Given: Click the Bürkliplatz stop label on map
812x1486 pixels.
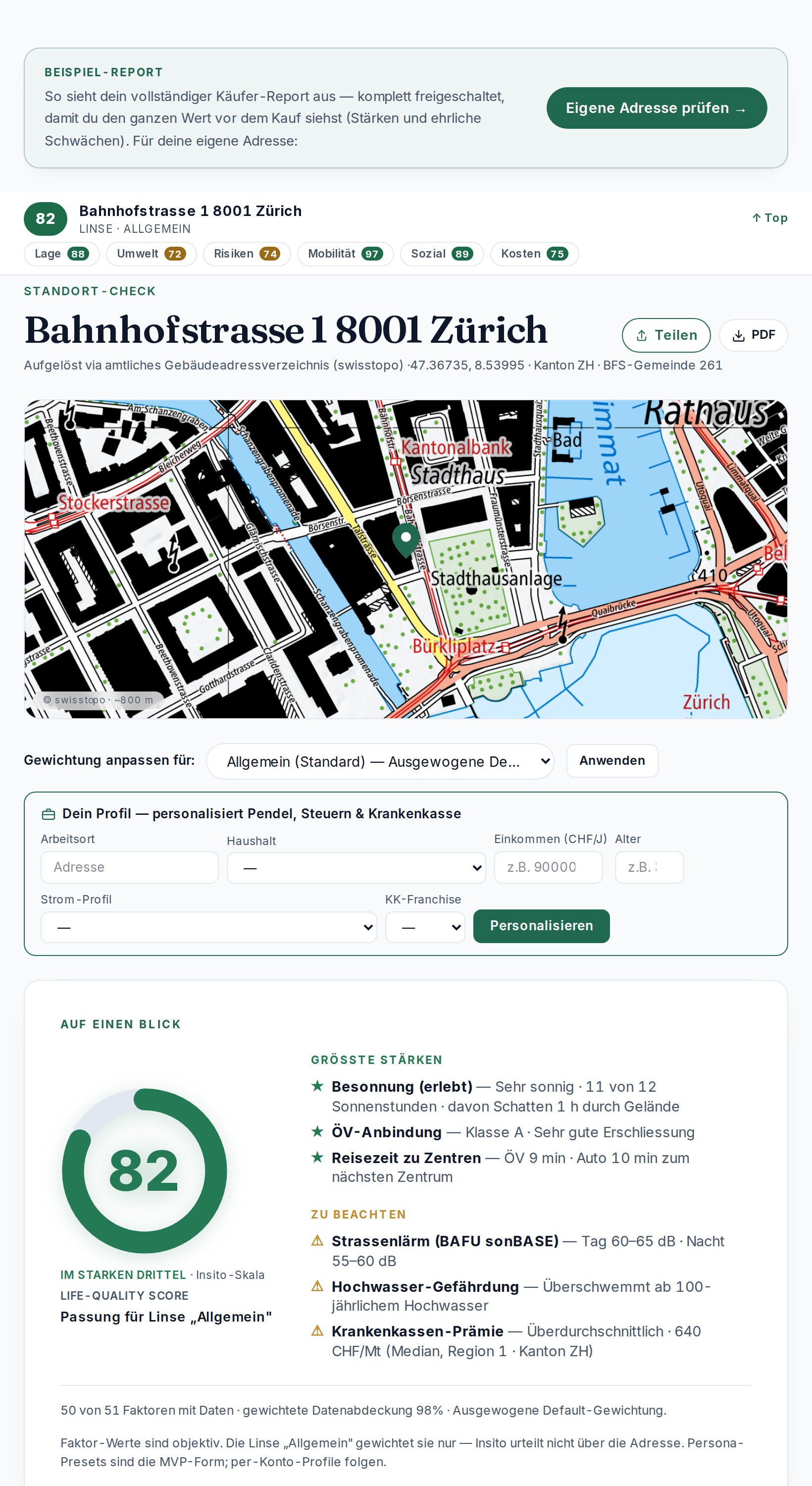Looking at the screenshot, I should click(455, 645).
